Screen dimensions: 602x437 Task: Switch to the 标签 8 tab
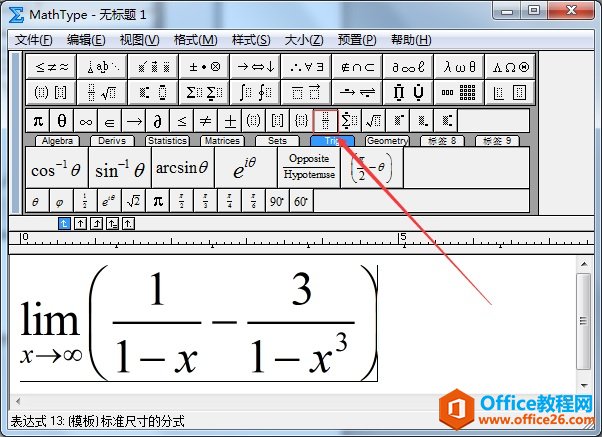point(442,141)
